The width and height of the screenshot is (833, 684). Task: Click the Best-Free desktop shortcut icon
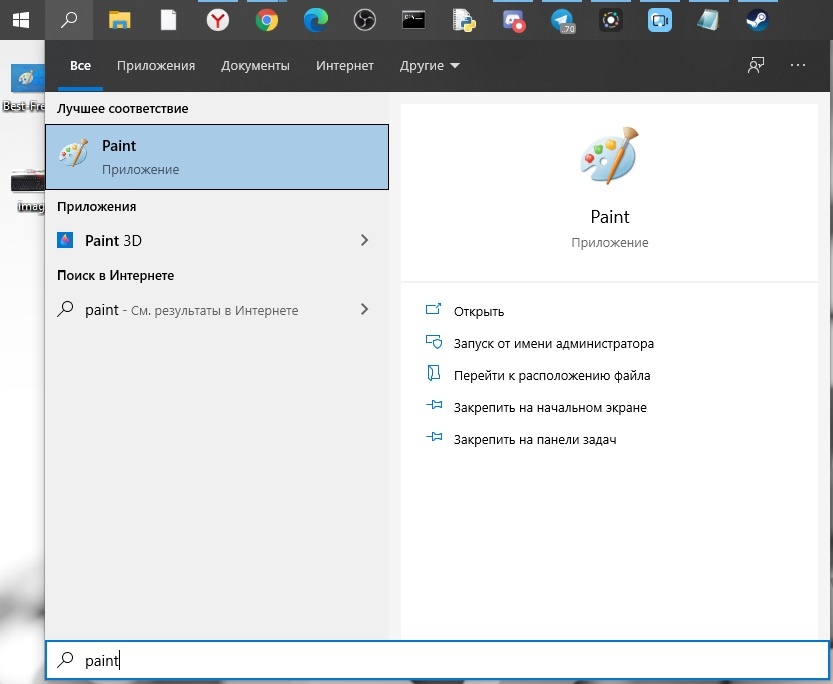pyautogui.click(x=28, y=79)
